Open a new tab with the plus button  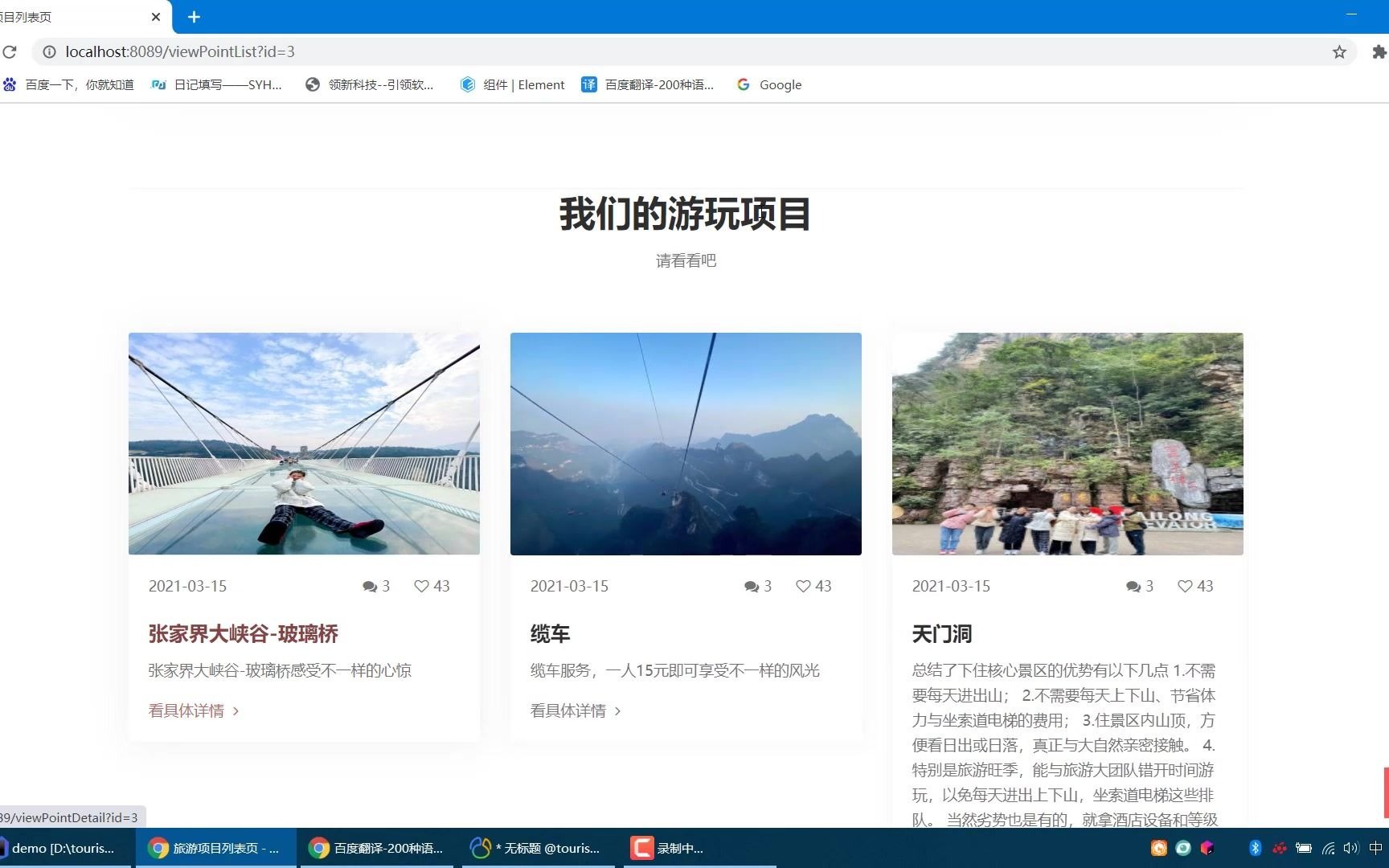click(x=194, y=17)
